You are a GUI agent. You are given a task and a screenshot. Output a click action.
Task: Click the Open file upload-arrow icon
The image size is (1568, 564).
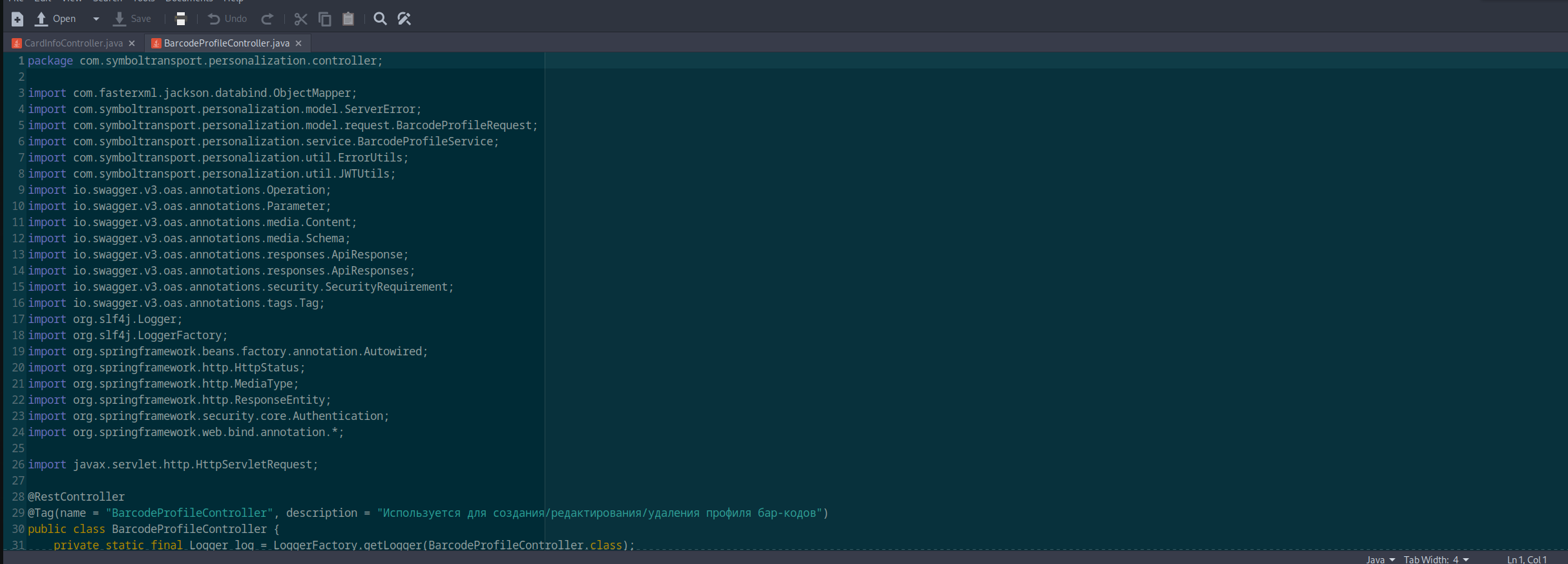41,19
